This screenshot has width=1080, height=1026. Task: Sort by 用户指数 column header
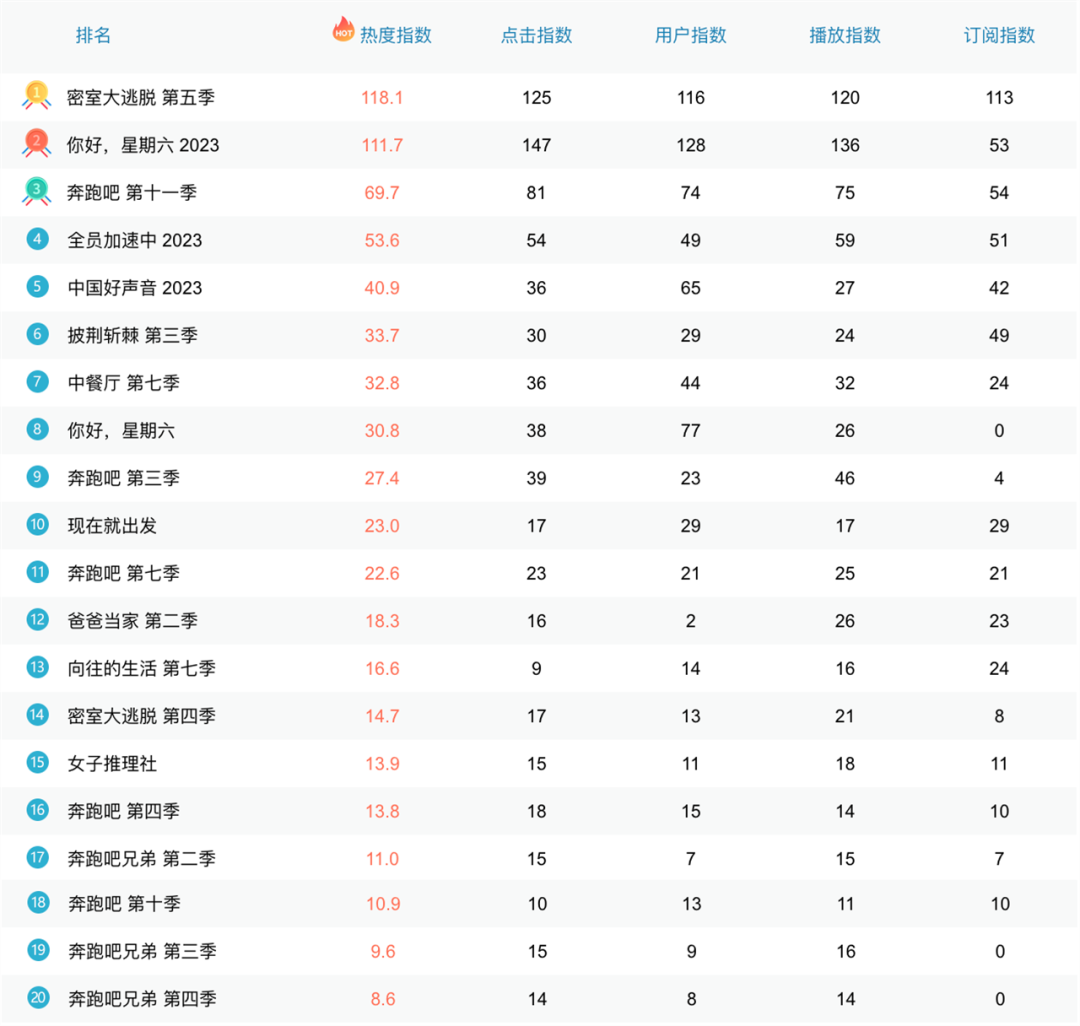coord(691,35)
